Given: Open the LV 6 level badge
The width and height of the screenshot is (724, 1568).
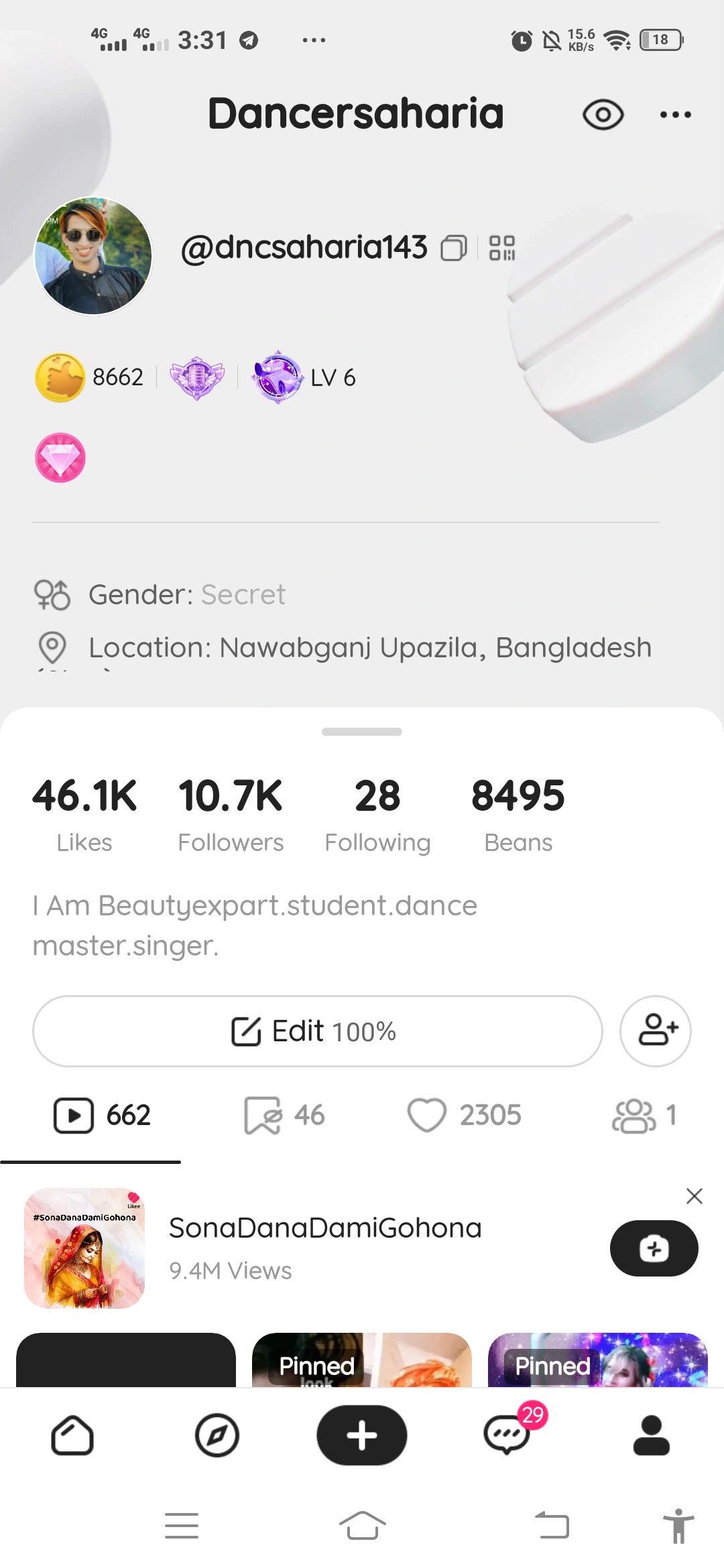Looking at the screenshot, I should point(304,377).
